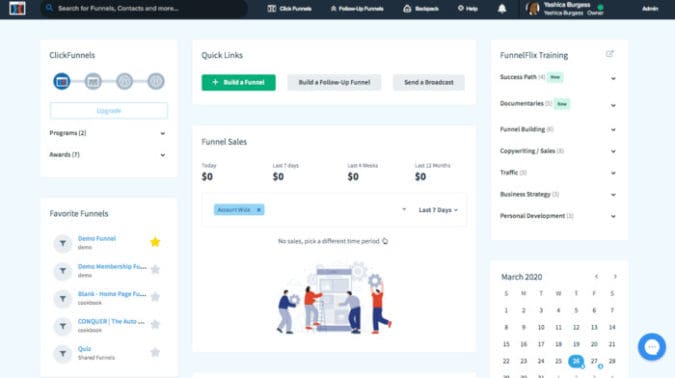Image resolution: width=675 pixels, height=378 pixels.
Task: Click Build a Follow-Up Funnel button
Action: pos(334,82)
